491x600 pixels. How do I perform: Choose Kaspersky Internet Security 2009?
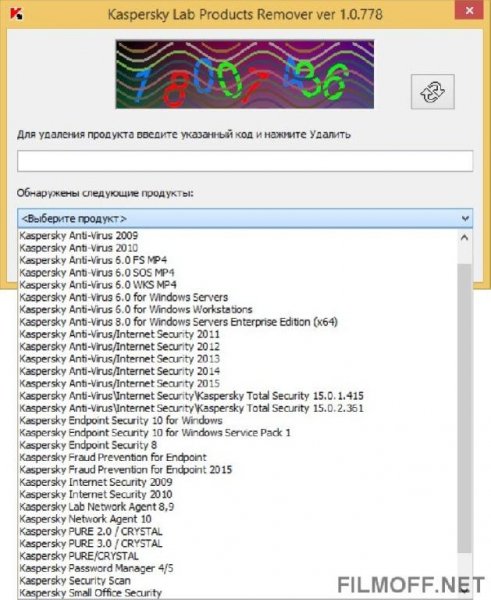click(238, 482)
